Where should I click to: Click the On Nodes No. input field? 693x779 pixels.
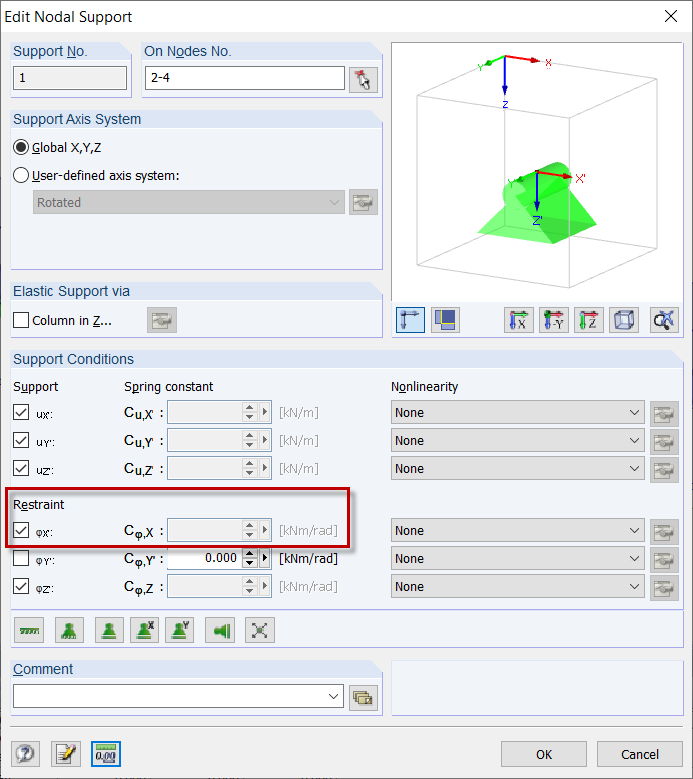244,78
